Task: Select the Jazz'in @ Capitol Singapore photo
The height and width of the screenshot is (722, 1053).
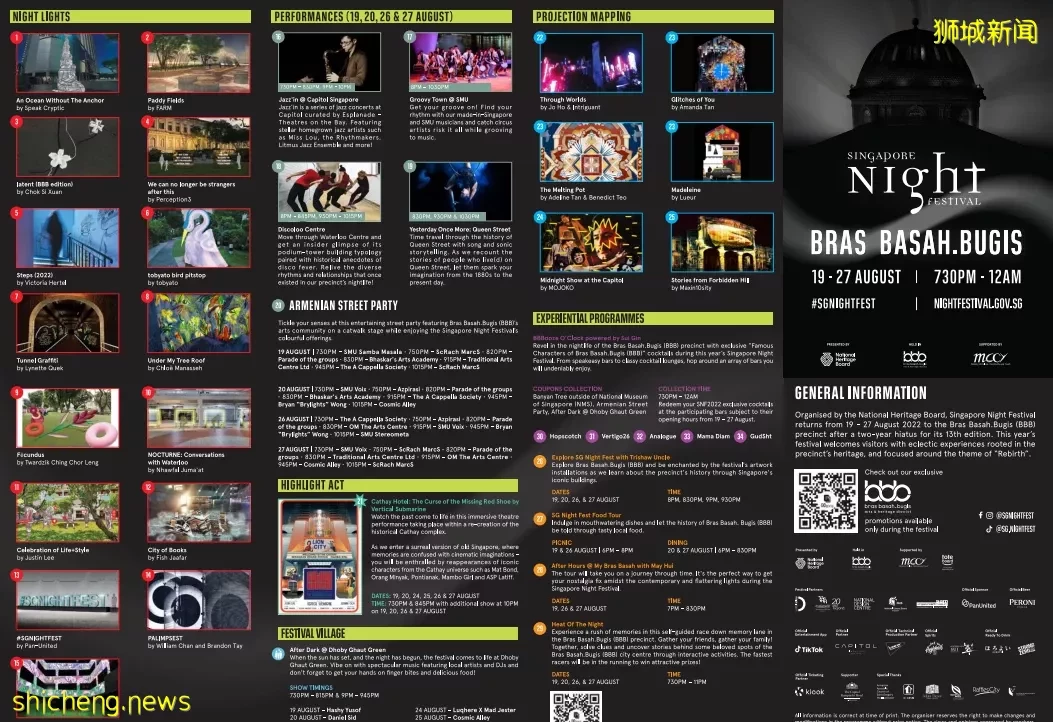Action: coord(329,62)
